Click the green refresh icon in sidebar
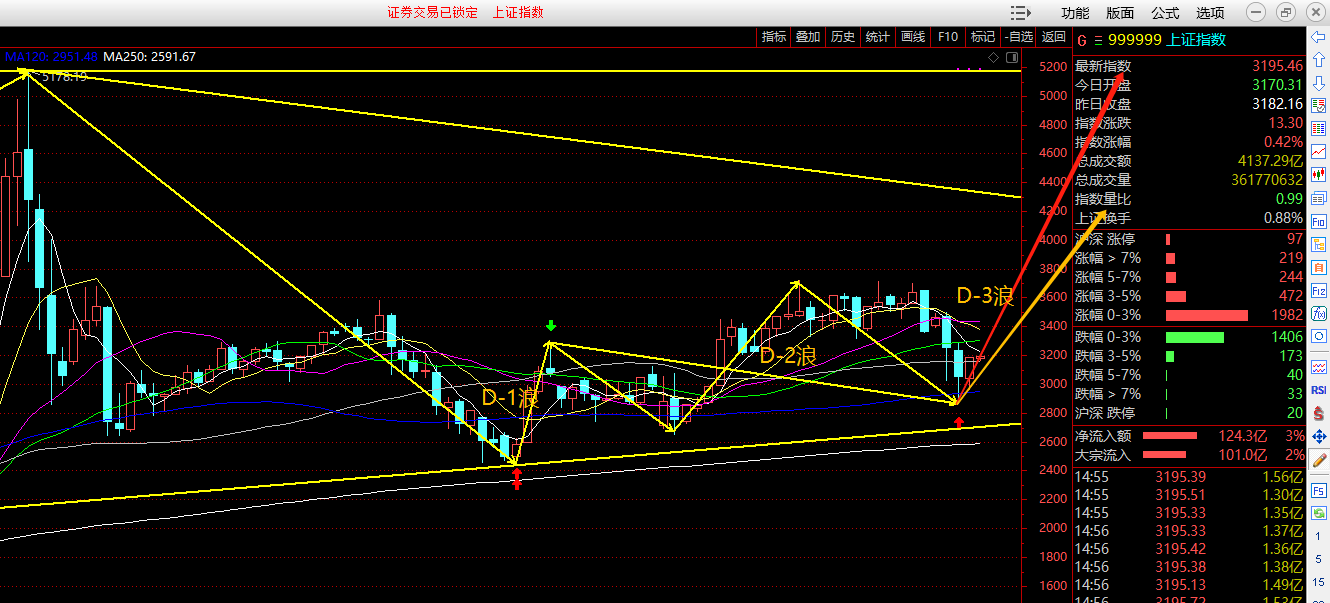Image resolution: width=1330 pixels, height=603 pixels. point(1319,513)
